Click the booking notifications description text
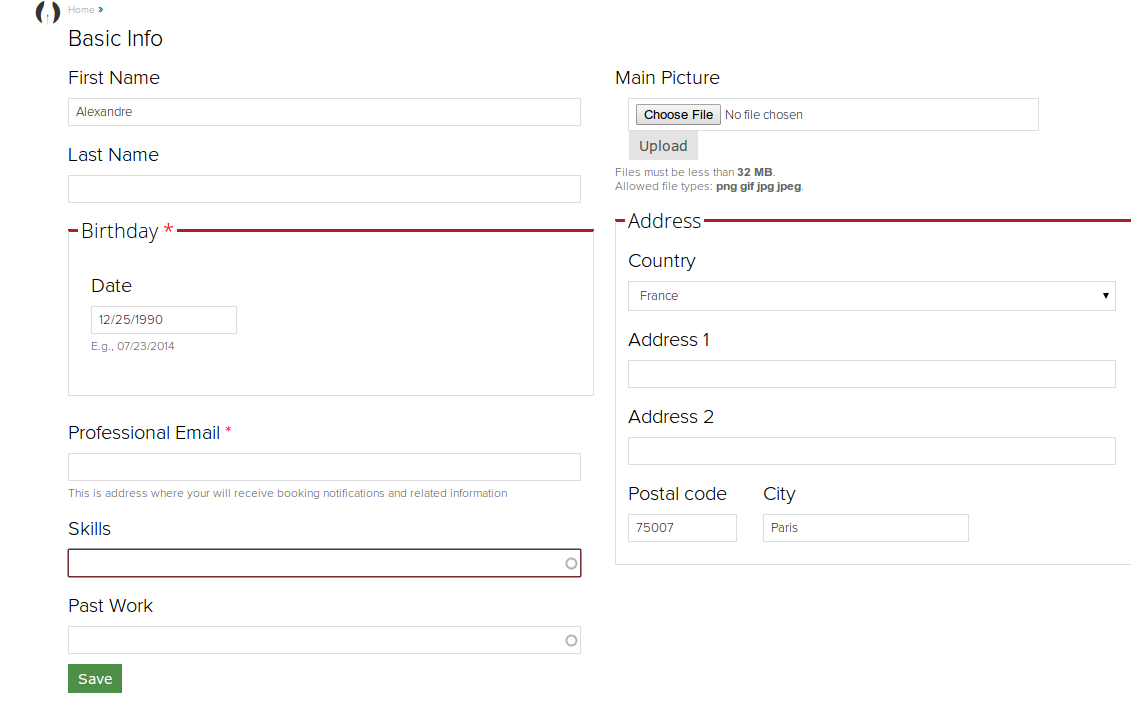This screenshot has height=721, width=1131. [x=288, y=493]
